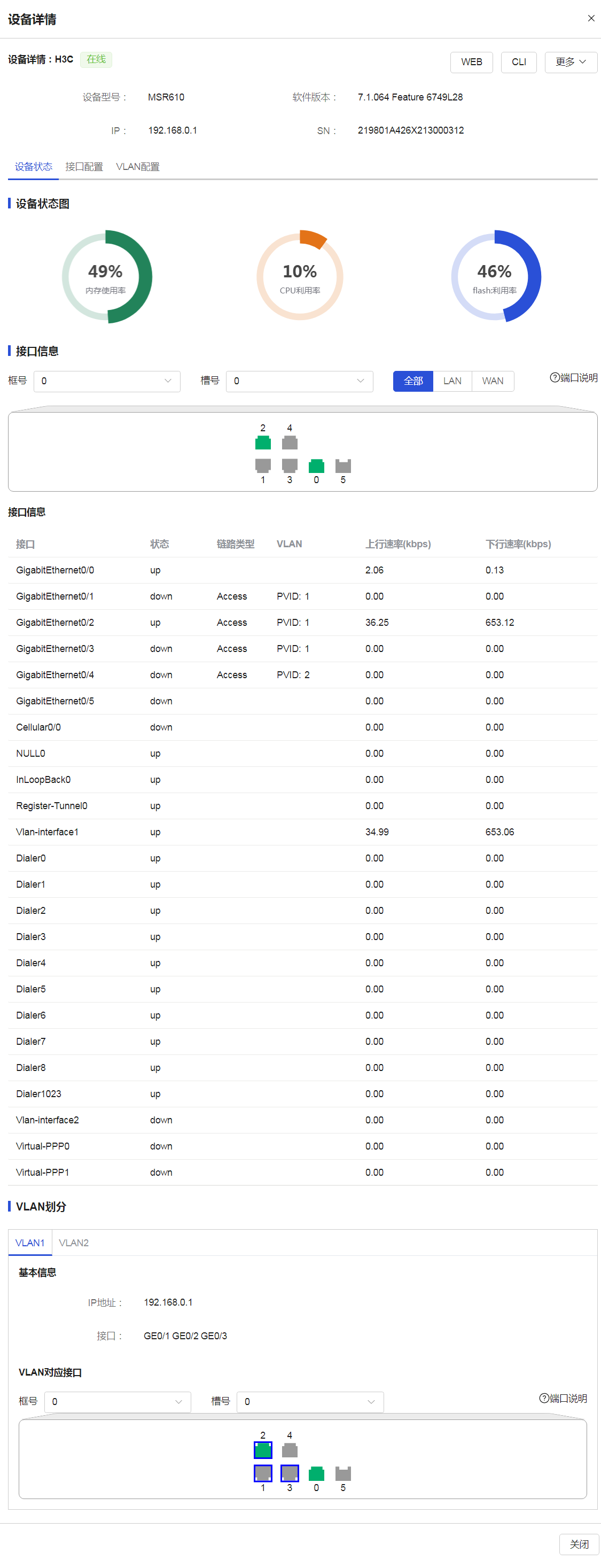The width and height of the screenshot is (601, 1568).
Task: Select highlighted port 3 in VLAN diagram
Action: pos(290,1473)
